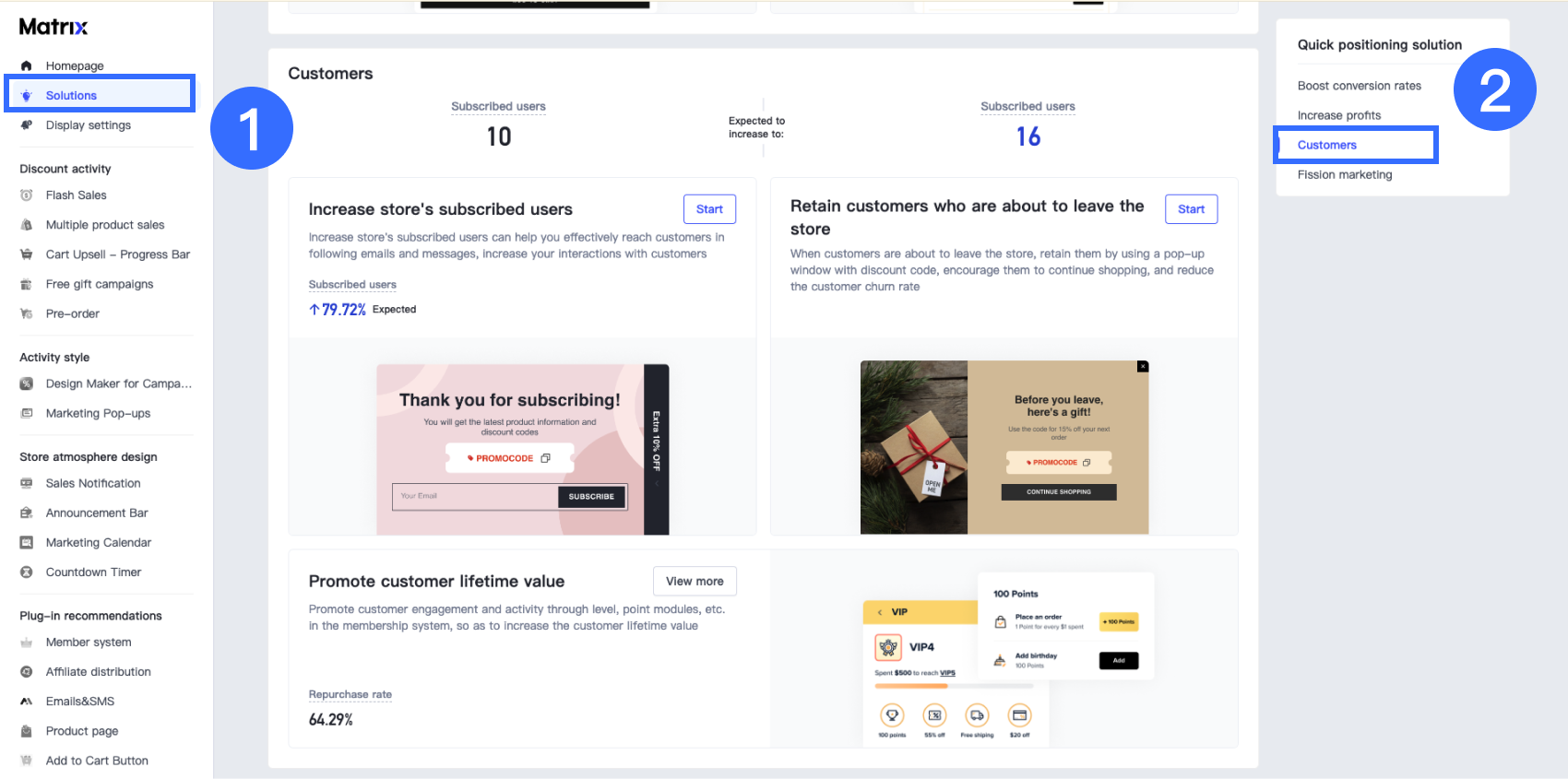Go to Boost conversion rates section
Image resolution: width=1568 pixels, height=779 pixels.
[x=1359, y=86]
